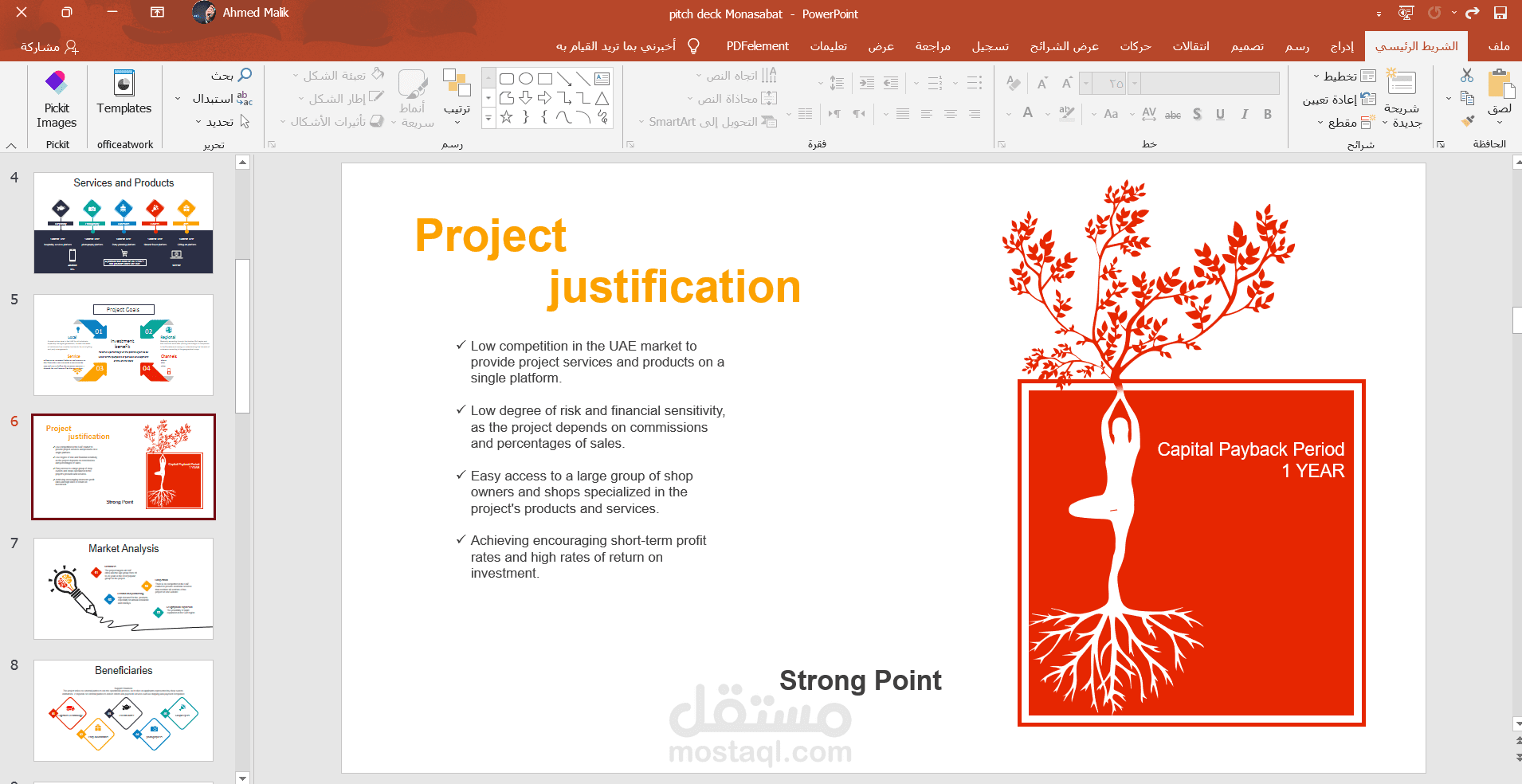Click the مشاركة (Share) button
1522x784 pixels.
click(48, 46)
